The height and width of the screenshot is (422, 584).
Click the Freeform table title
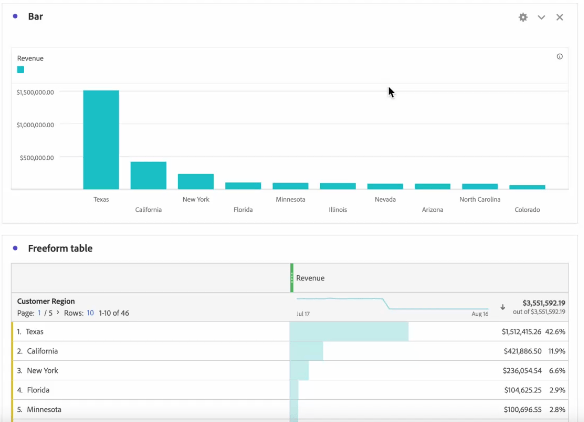pos(60,248)
